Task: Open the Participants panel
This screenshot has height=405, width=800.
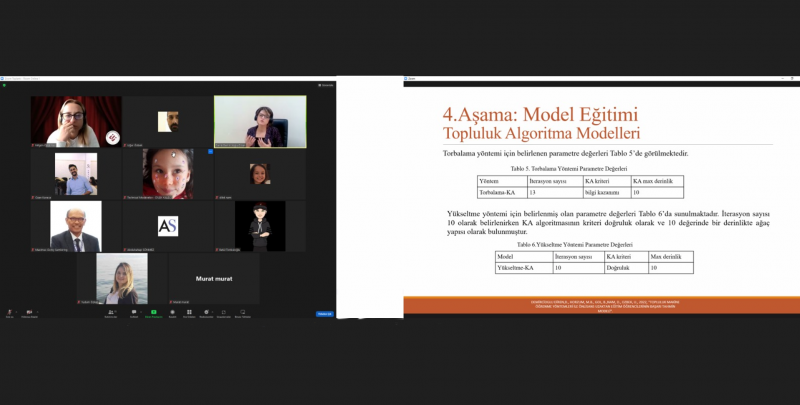Action: 112,312
